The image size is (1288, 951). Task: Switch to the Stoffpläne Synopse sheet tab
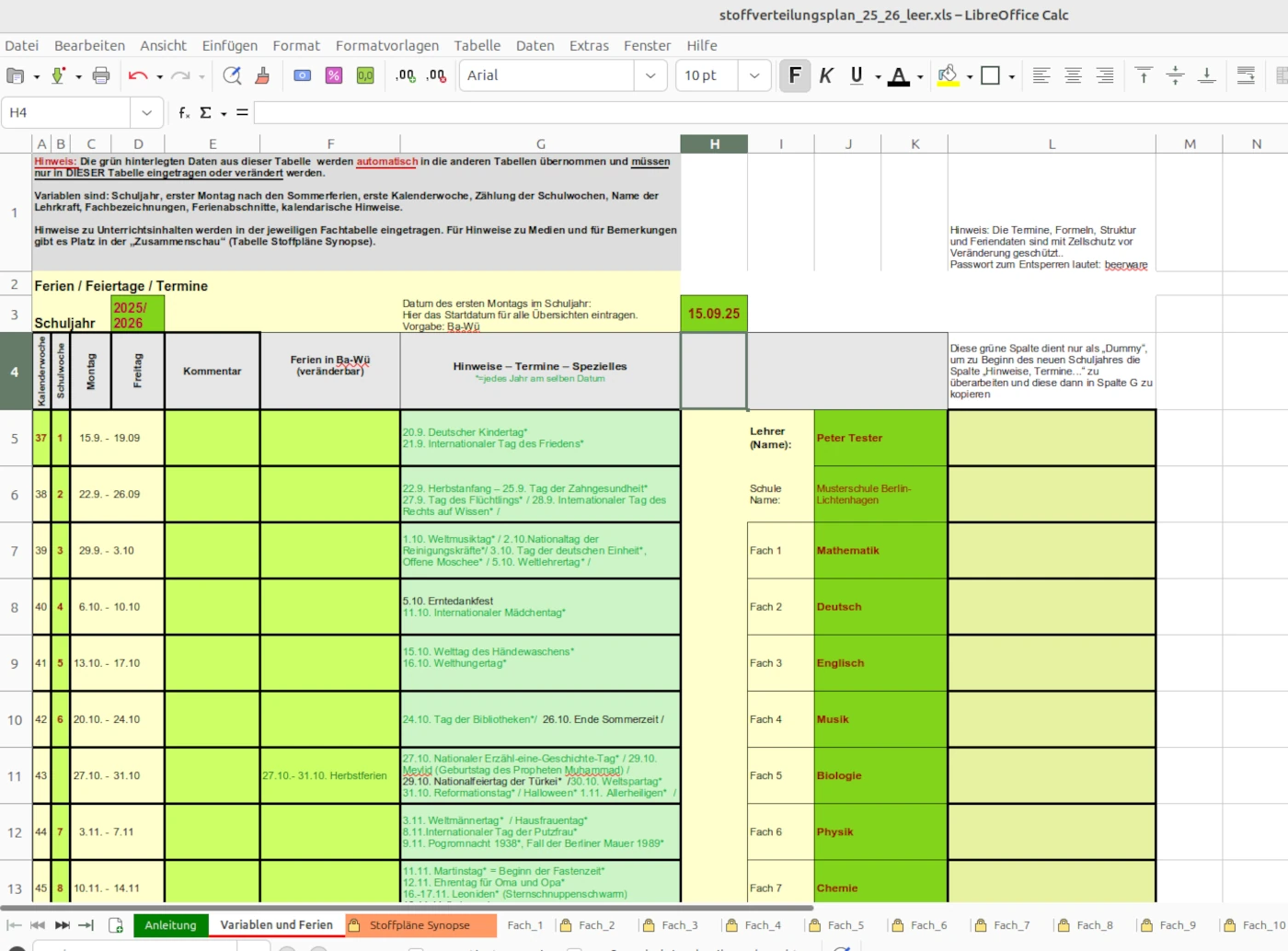[x=420, y=925]
